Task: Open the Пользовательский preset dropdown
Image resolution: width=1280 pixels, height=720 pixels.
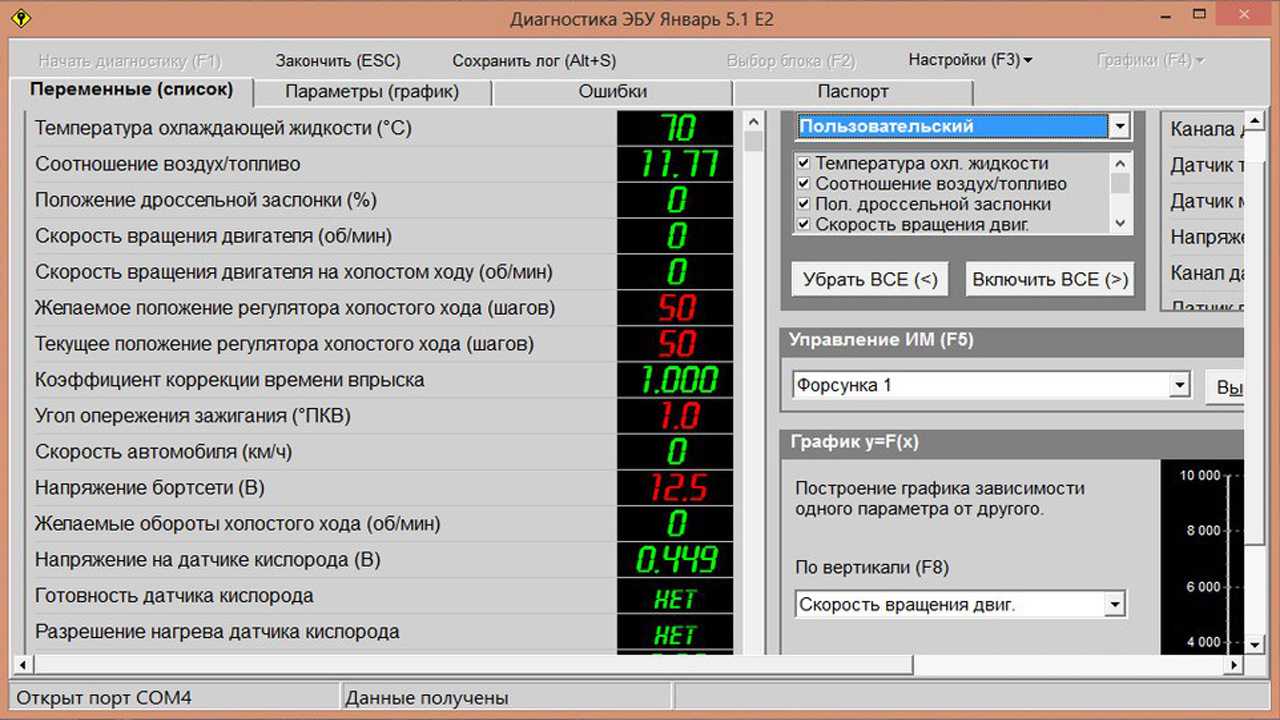Action: coord(1120,127)
